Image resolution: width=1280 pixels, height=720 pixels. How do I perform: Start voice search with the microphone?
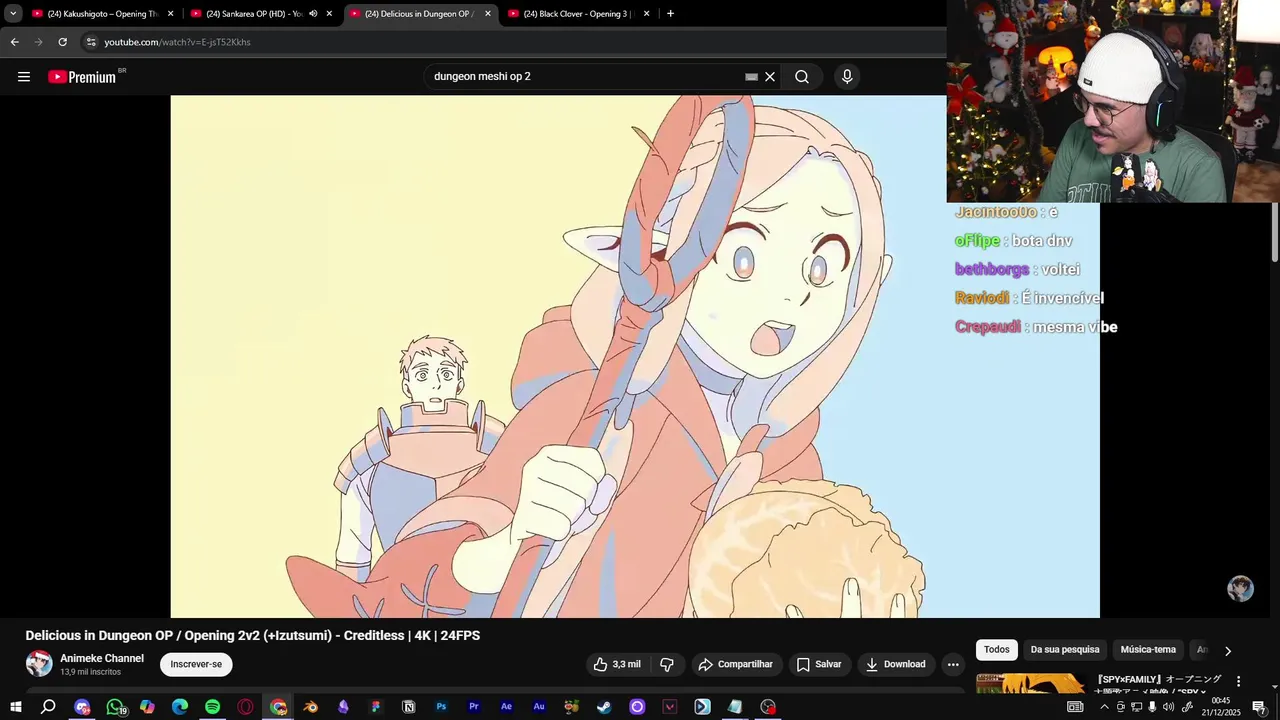tap(847, 77)
